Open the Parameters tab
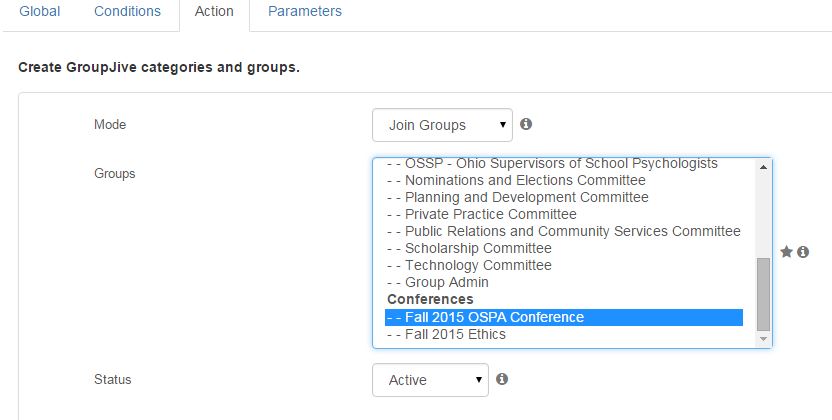 tap(305, 11)
